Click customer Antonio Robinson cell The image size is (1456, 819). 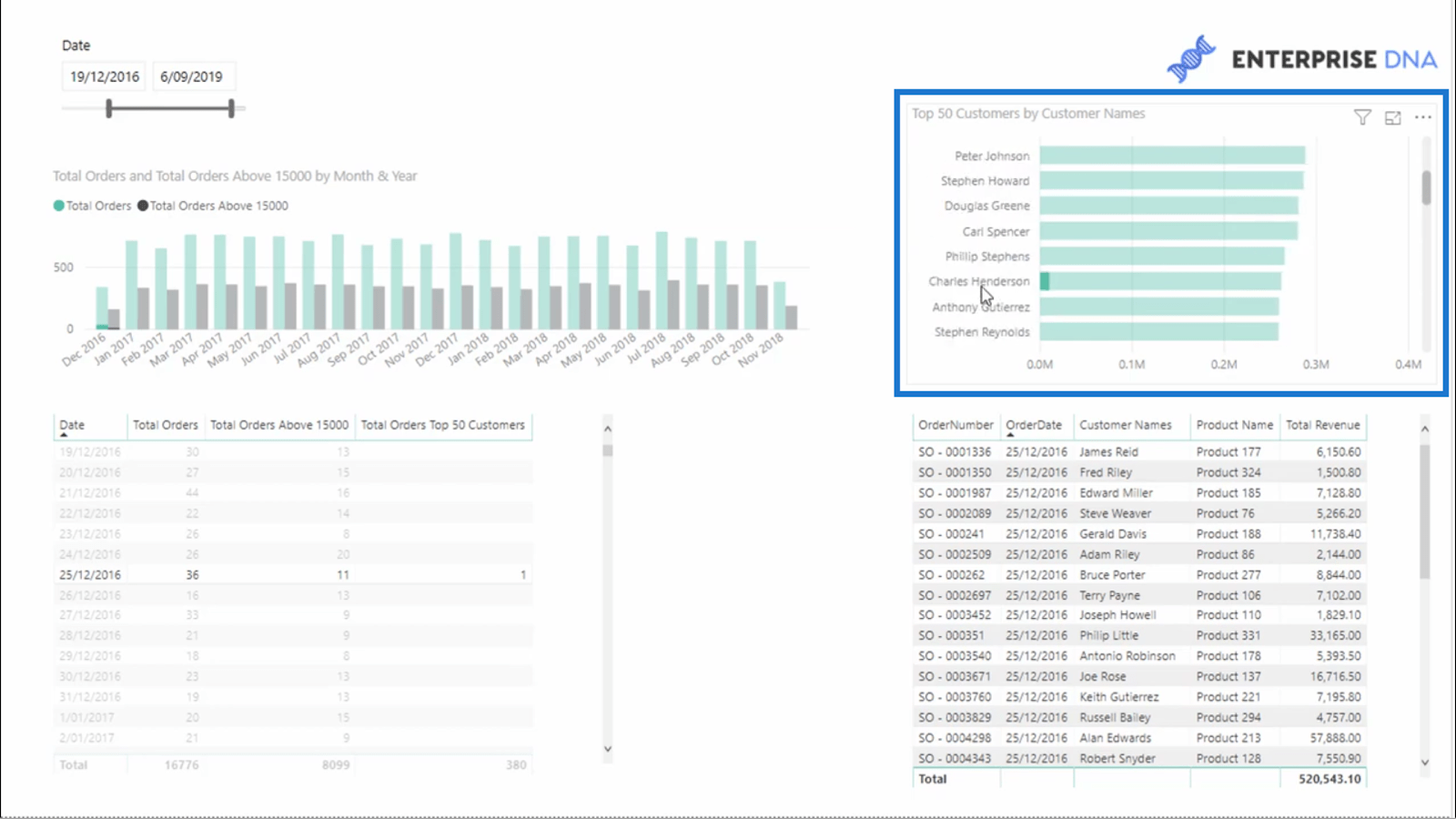[1127, 656]
